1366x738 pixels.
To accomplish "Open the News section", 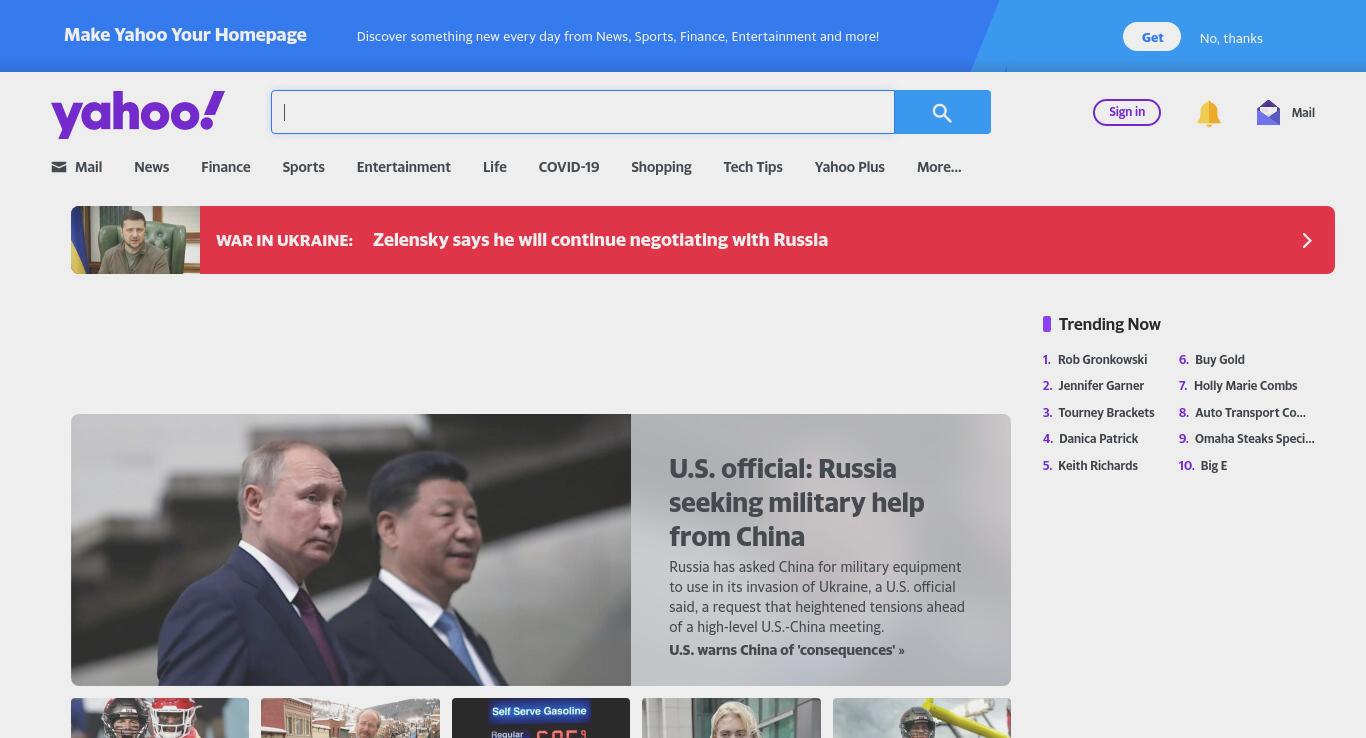I will pyautogui.click(x=152, y=167).
